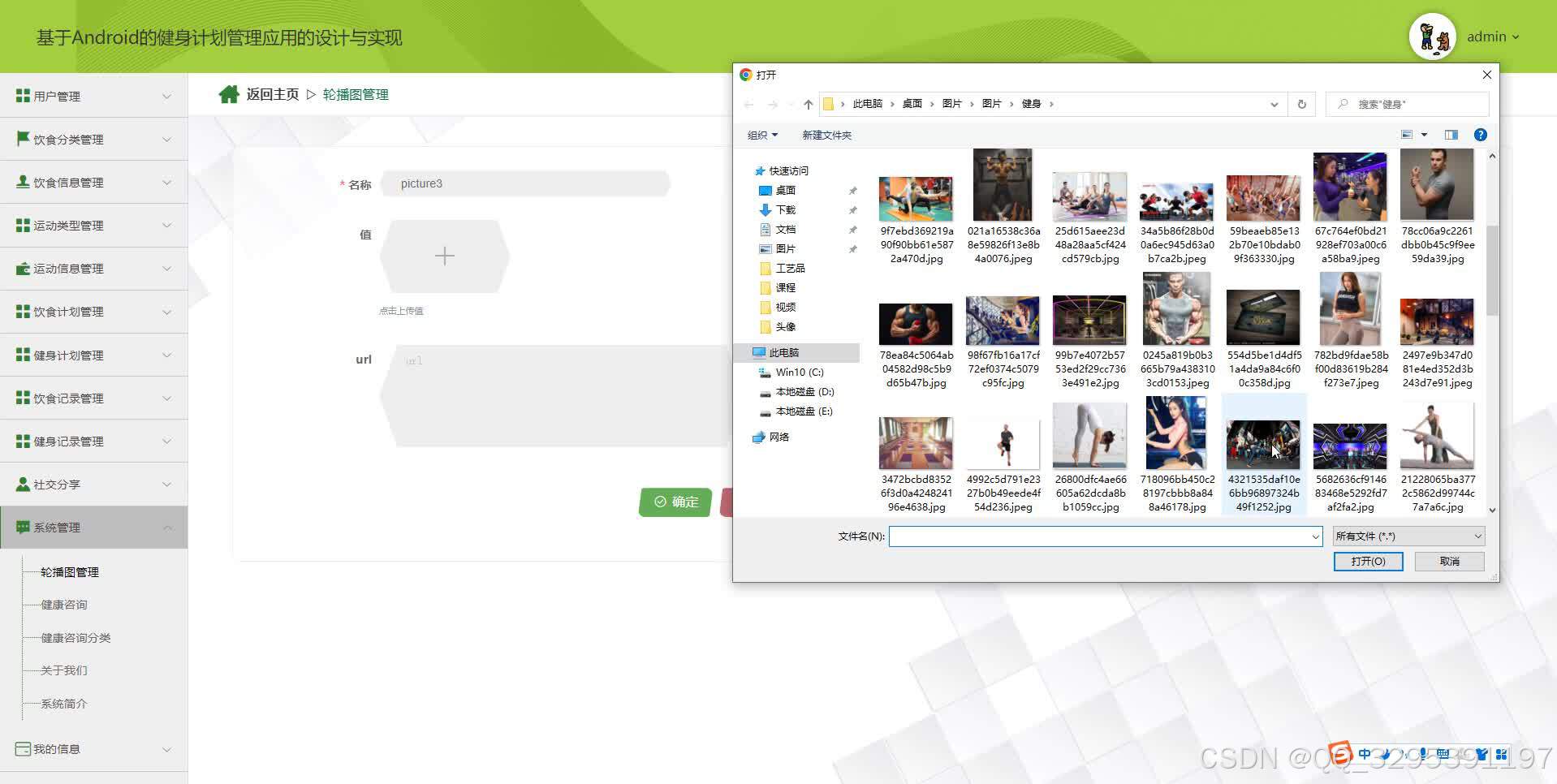Click the home icon beside 返回主页
The width and height of the screenshot is (1557, 784).
[x=229, y=94]
